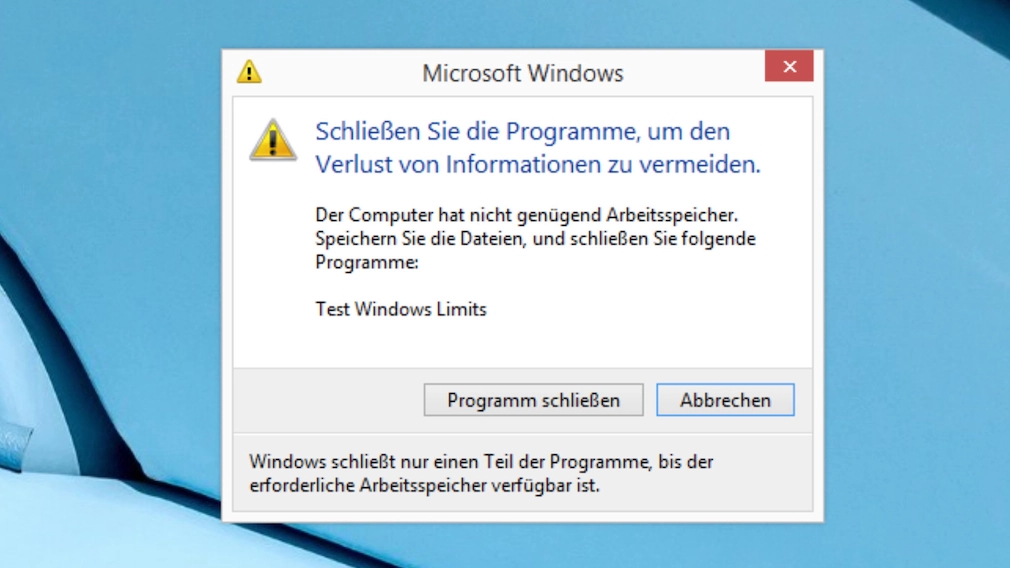Screen dimensions: 1010x568
Task: Click heading line 'Verlust von Informationen zu vermeiden'
Action: coord(538,164)
